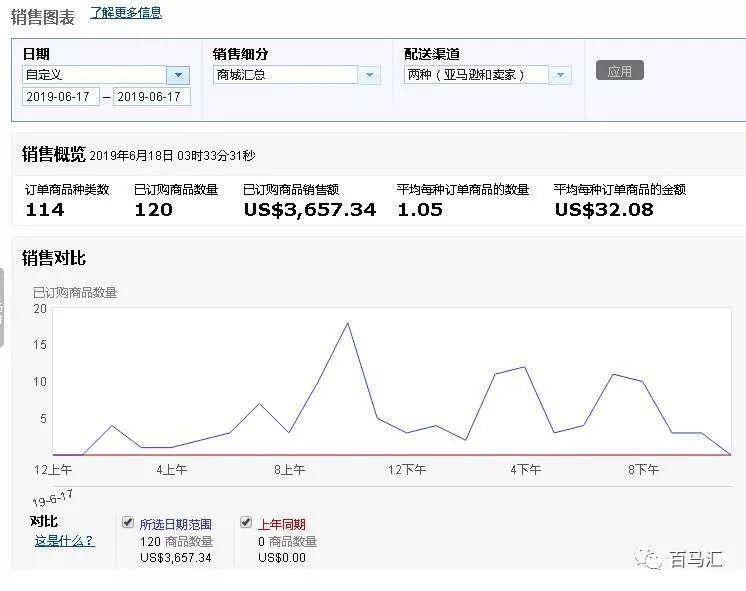This screenshot has height=591, width=746.
Task: Expand the 销售细分 商城汇总 dropdown
Action: tap(370, 75)
